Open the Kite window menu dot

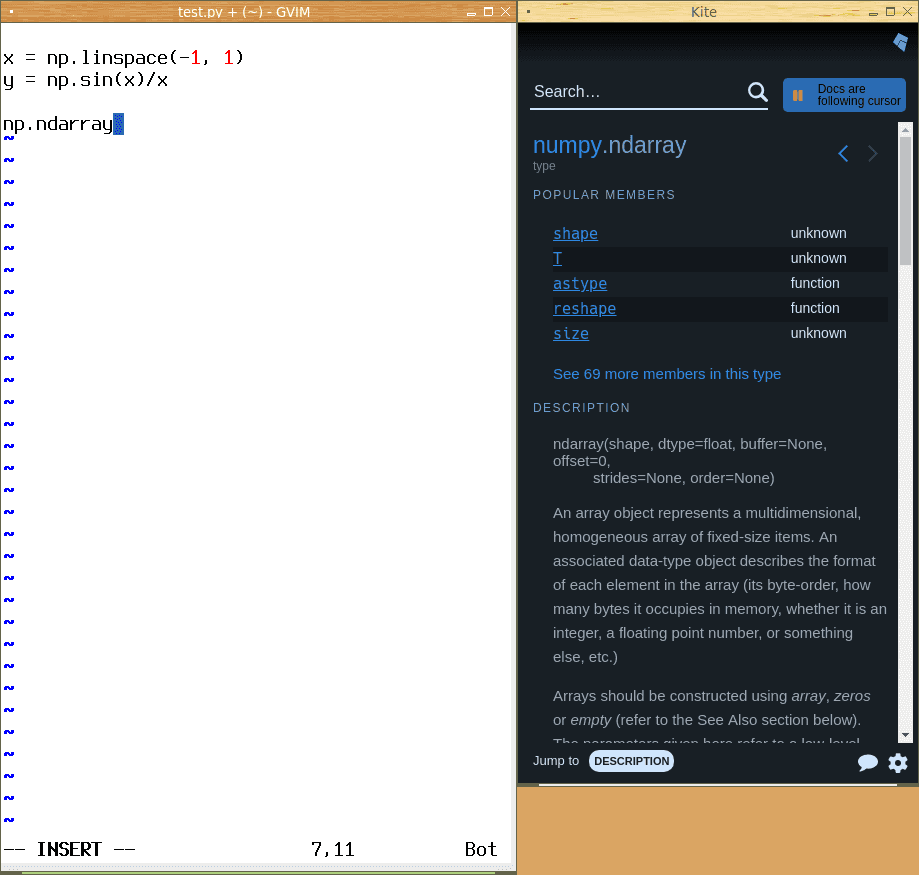pos(529,11)
